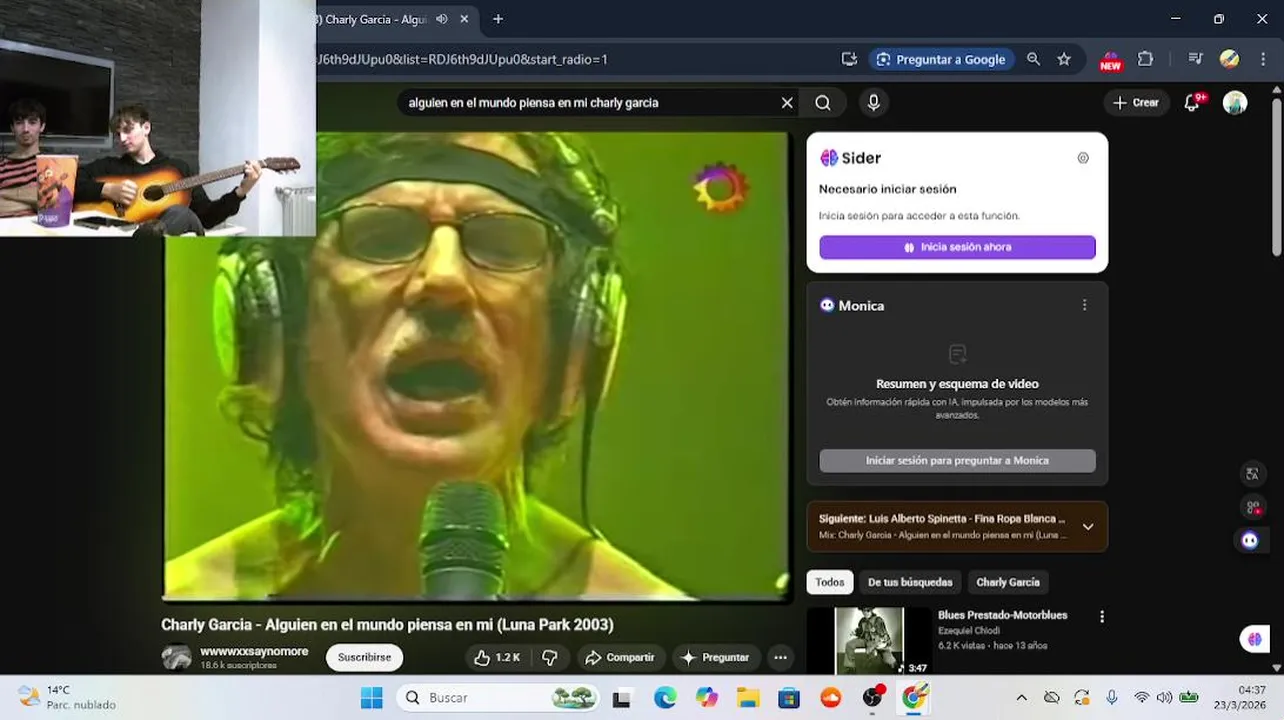The height and width of the screenshot is (720, 1284).
Task: Open Microsoft Store from taskbar
Action: coord(789,698)
